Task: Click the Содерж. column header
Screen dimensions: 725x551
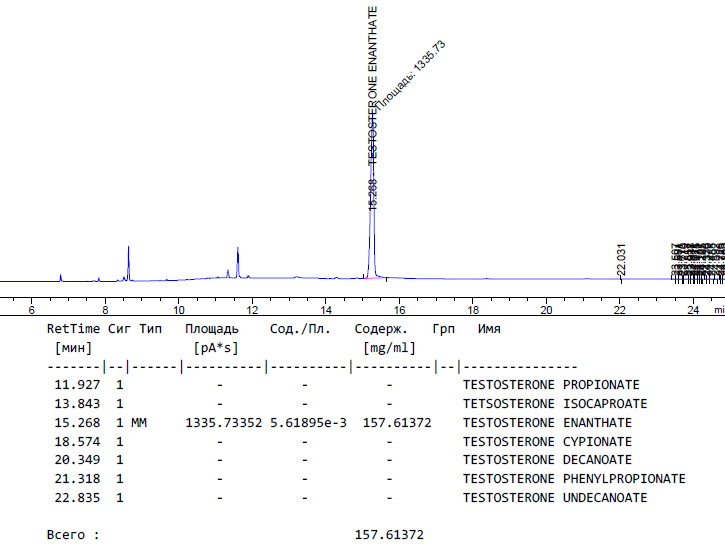Action: click(380, 329)
